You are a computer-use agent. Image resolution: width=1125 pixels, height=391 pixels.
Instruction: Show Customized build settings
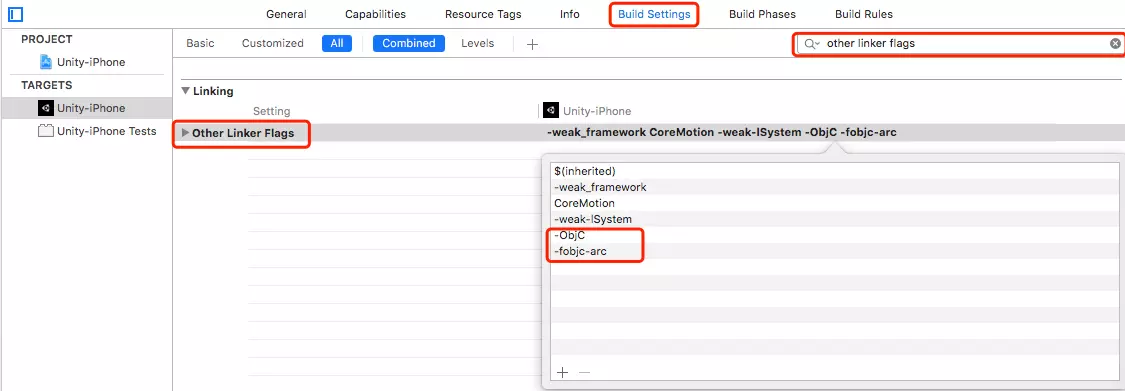pos(273,43)
